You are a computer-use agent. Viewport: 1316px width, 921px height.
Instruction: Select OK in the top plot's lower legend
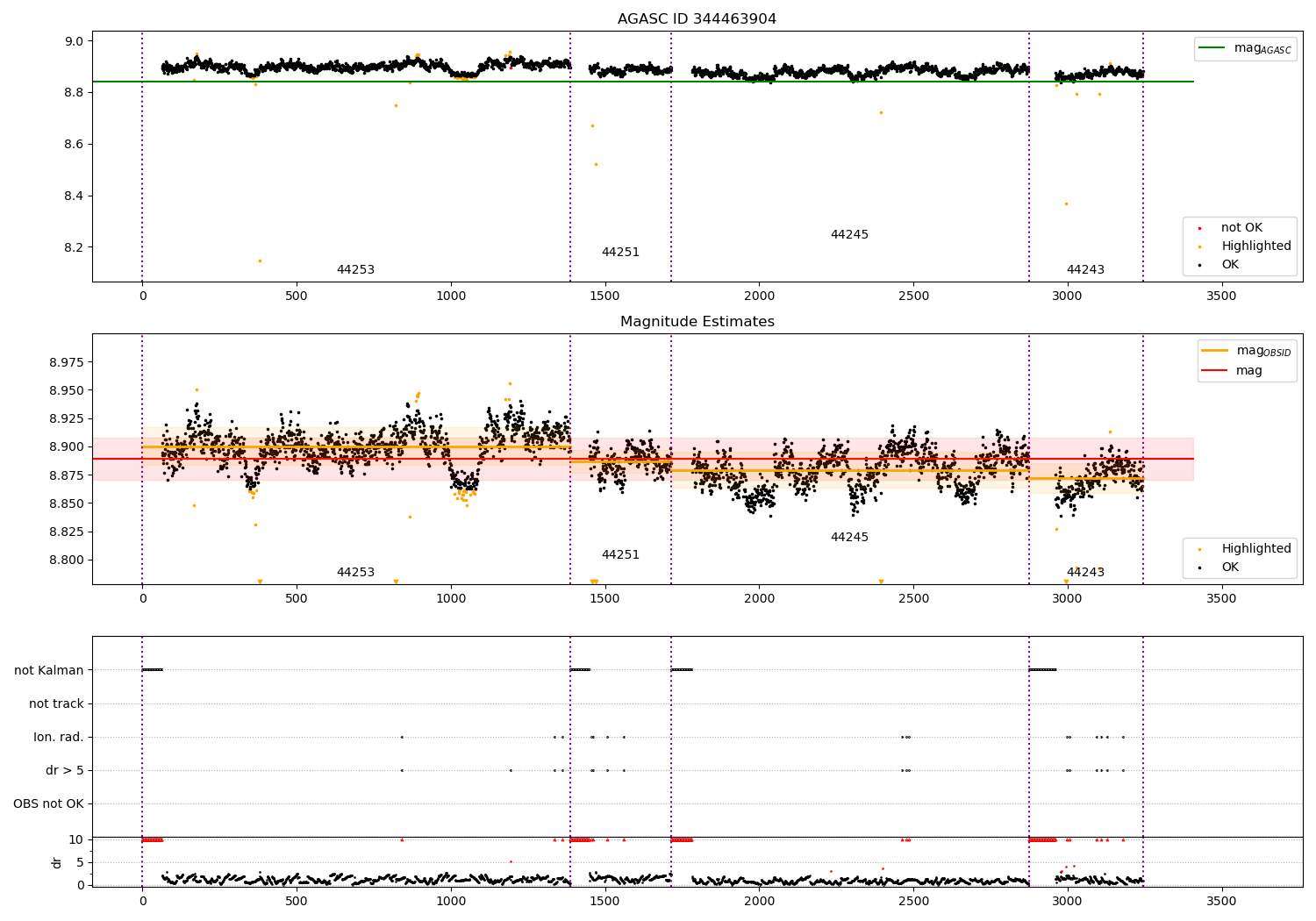click(1230, 265)
